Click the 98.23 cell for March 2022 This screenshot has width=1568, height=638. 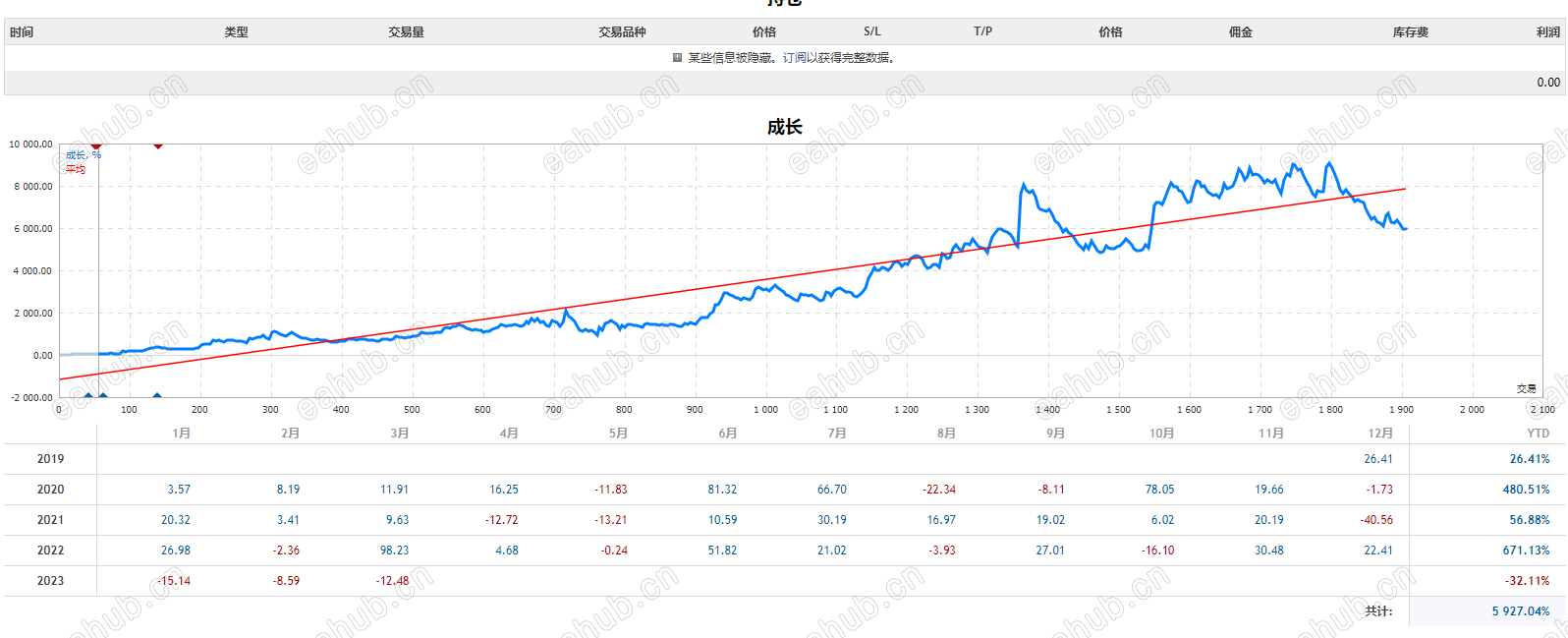(x=394, y=551)
